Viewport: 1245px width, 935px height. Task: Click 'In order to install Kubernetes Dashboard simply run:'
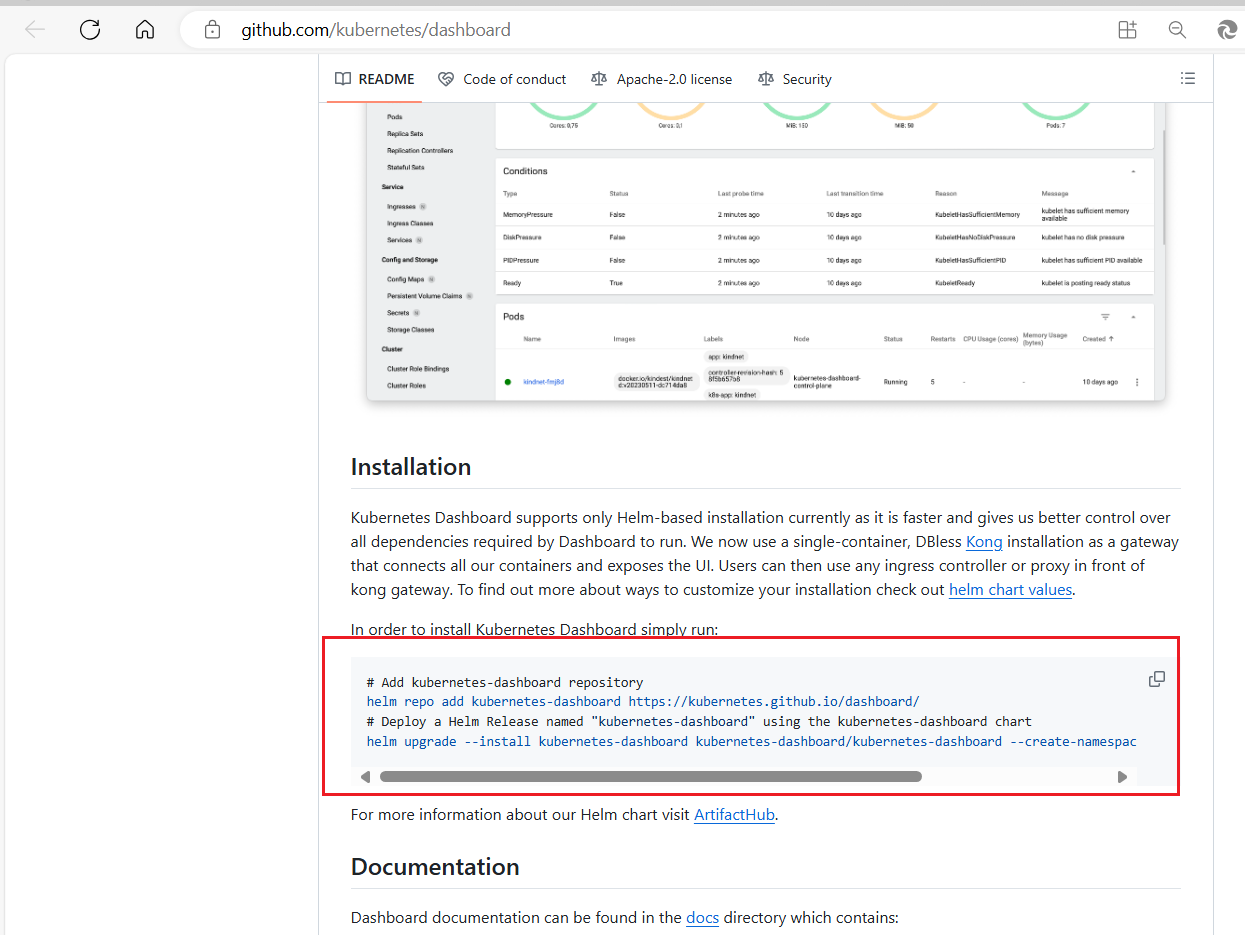535,630
